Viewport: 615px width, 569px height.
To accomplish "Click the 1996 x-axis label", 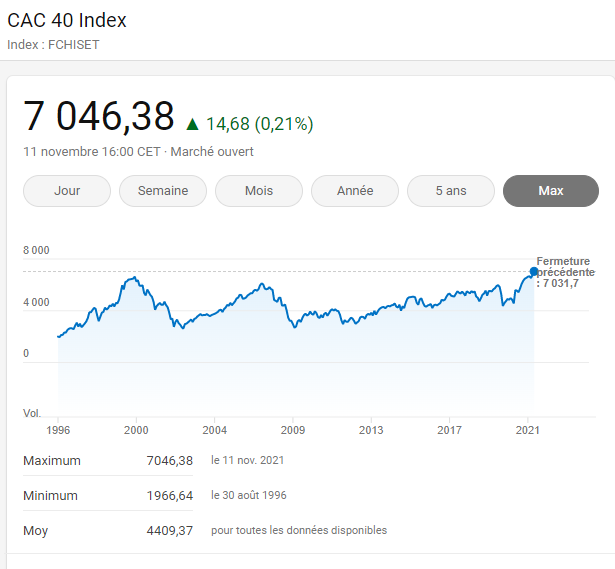I will coord(58,430).
